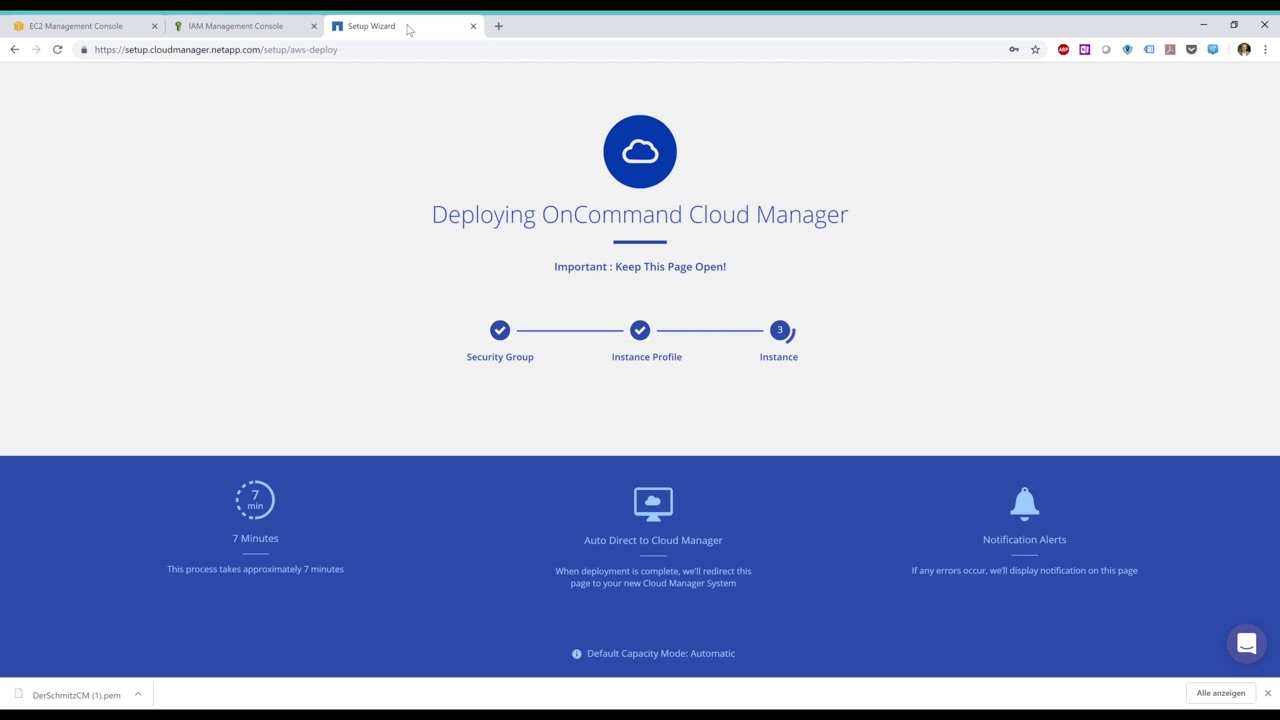This screenshot has width=1280, height=720.
Task: Bookmark this page with the star icon
Action: [x=1035, y=49]
